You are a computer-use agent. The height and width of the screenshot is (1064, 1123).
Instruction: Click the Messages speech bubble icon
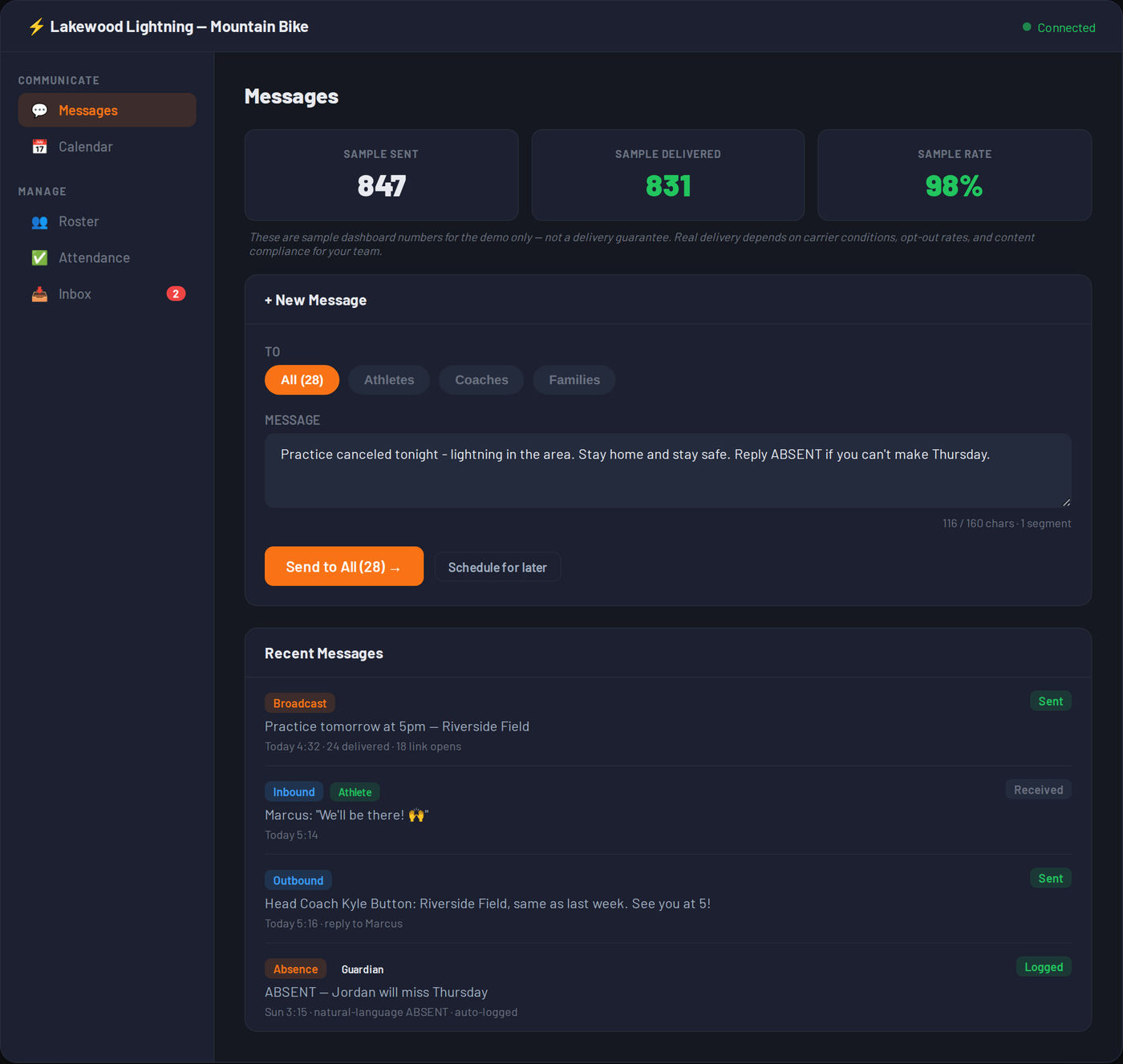(x=39, y=111)
